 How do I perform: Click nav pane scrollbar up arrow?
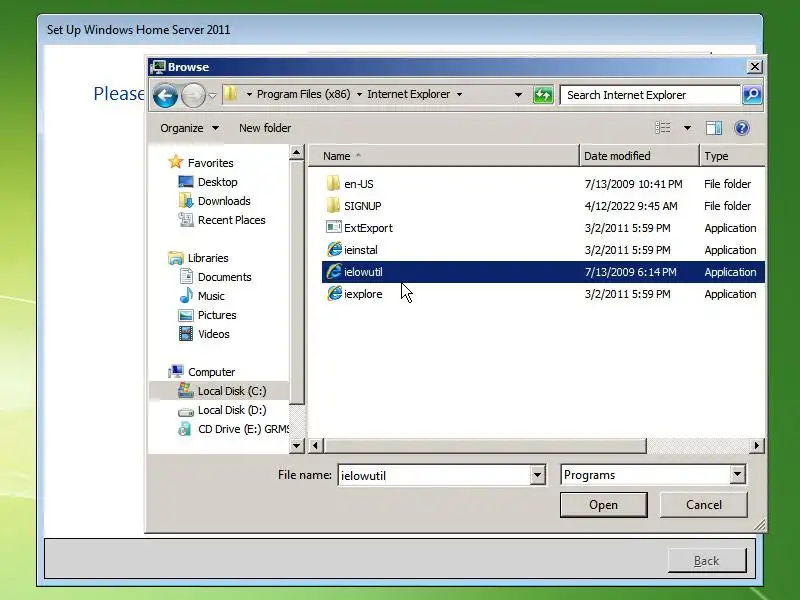(296, 153)
